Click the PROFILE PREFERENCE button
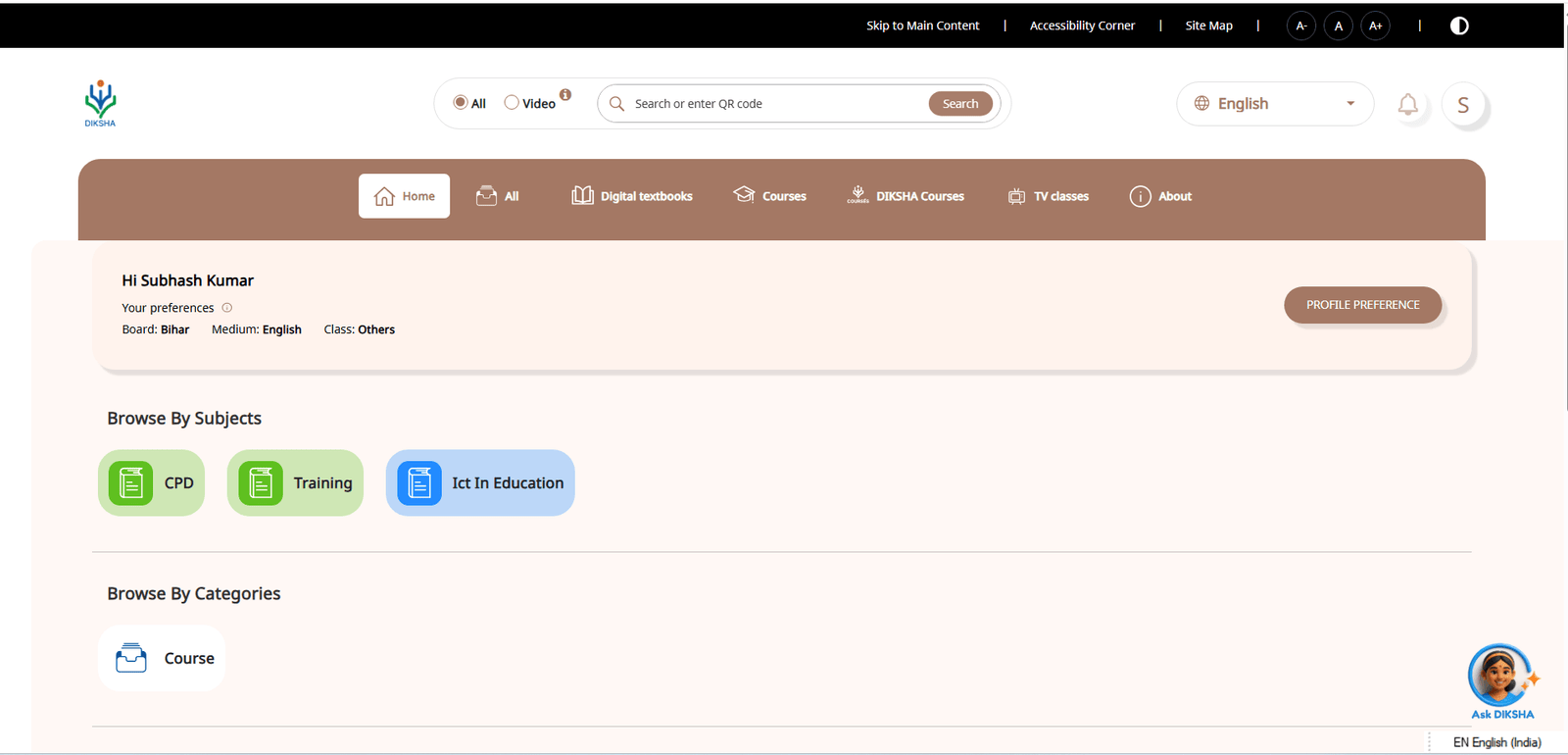Viewport: 1568px width, 755px height. (x=1362, y=305)
